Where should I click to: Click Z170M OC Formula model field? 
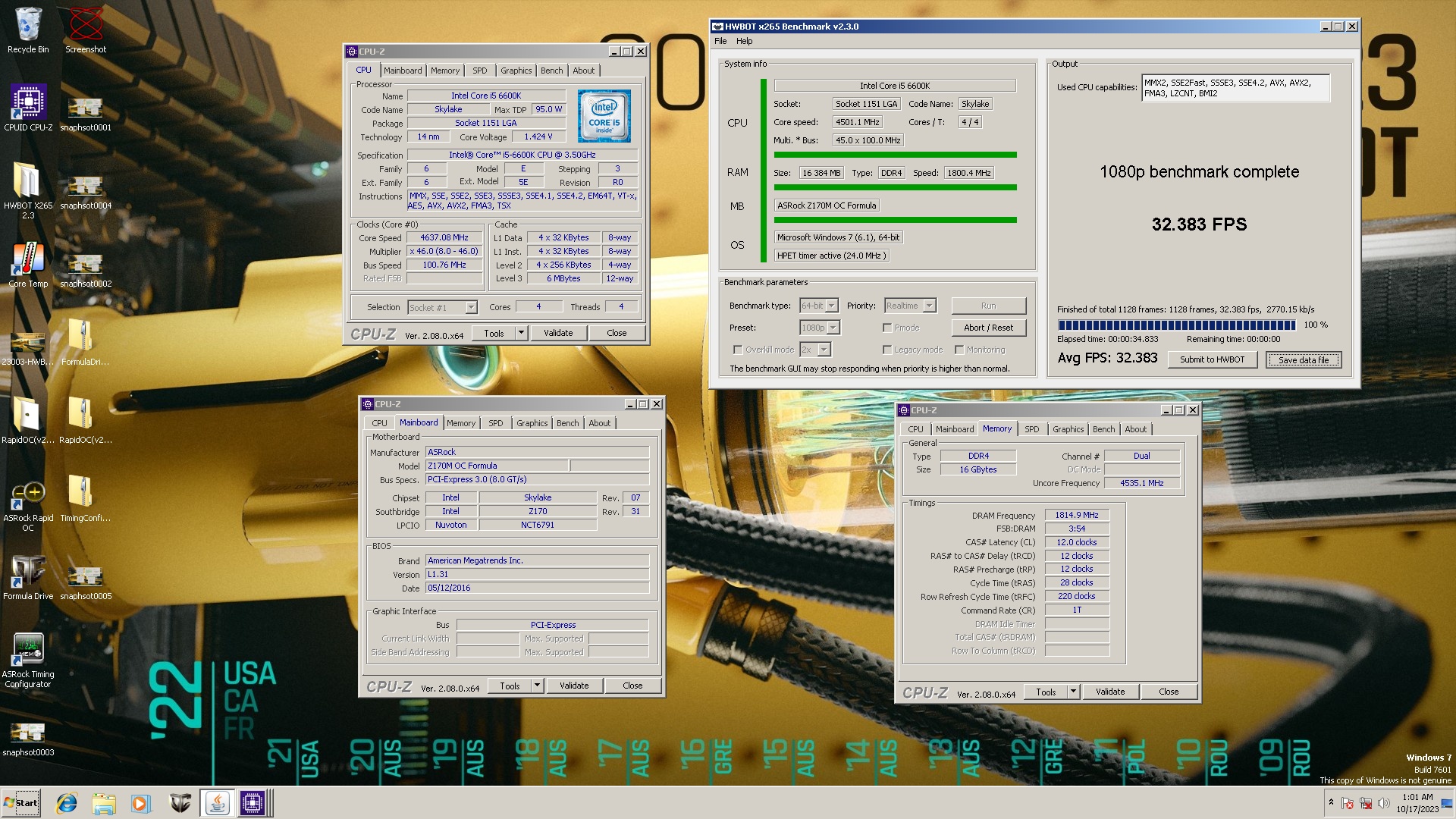(497, 466)
